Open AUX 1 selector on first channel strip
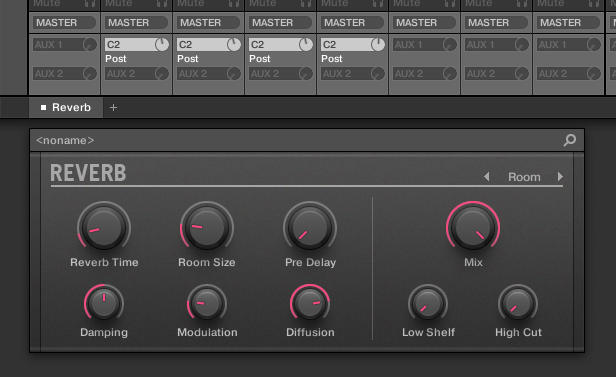The image size is (616, 377). coord(58,45)
